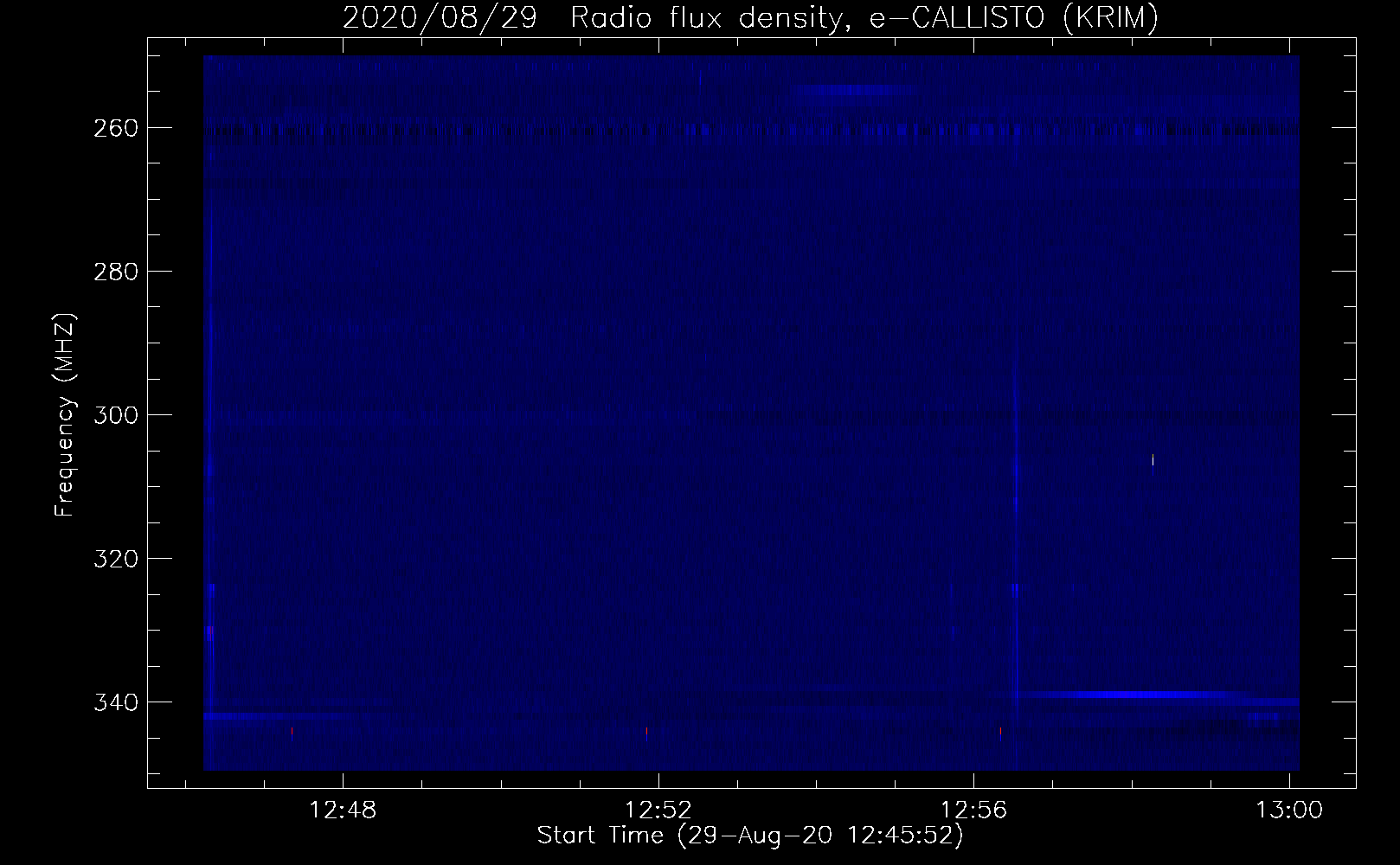Click the 280 frequency tick label
1400x865 pixels.
115,271
